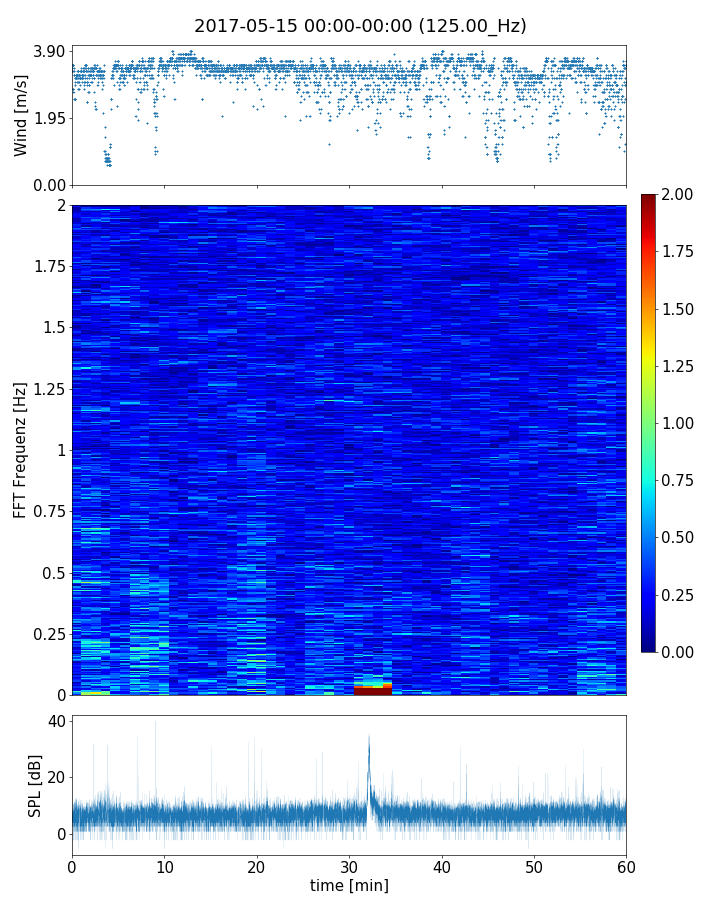Click the dark red hotspot in the spectrogram
Image resolution: width=720 pixels, height=900 pixels.
pos(372,689)
